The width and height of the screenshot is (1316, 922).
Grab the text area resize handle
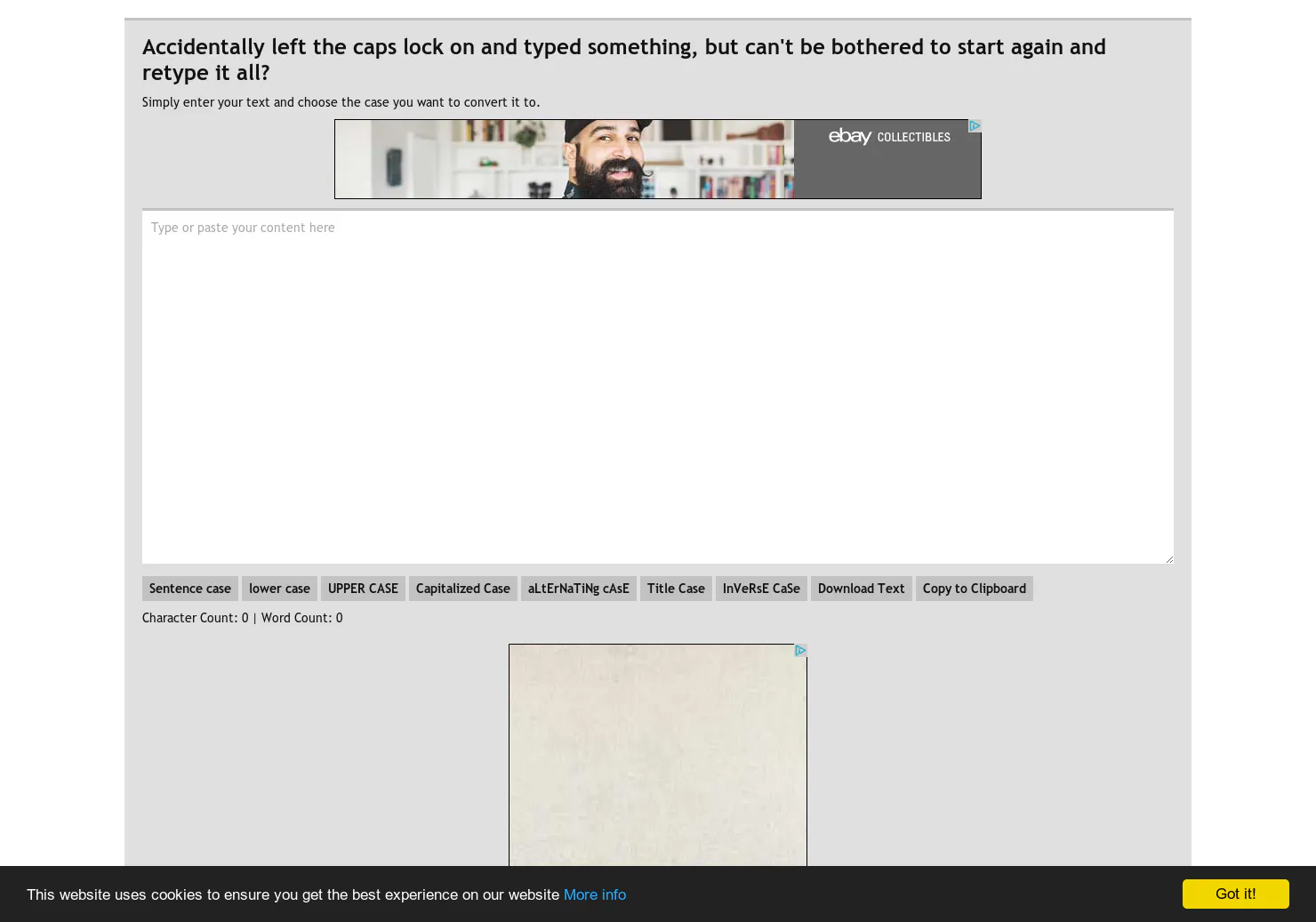click(1168, 558)
